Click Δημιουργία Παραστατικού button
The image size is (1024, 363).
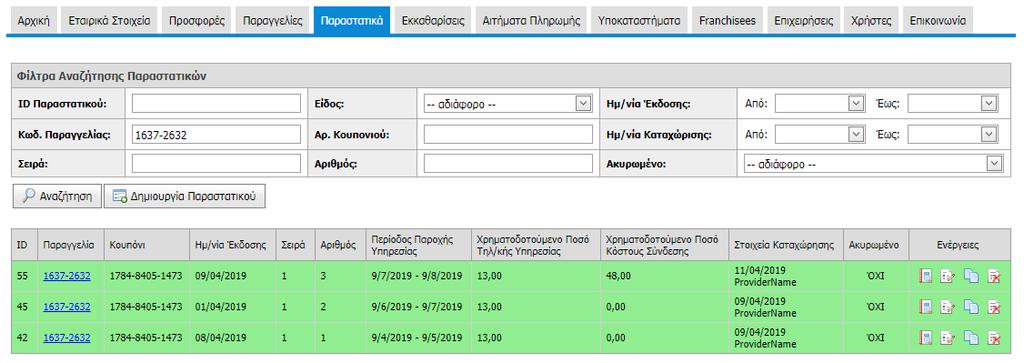(x=184, y=196)
